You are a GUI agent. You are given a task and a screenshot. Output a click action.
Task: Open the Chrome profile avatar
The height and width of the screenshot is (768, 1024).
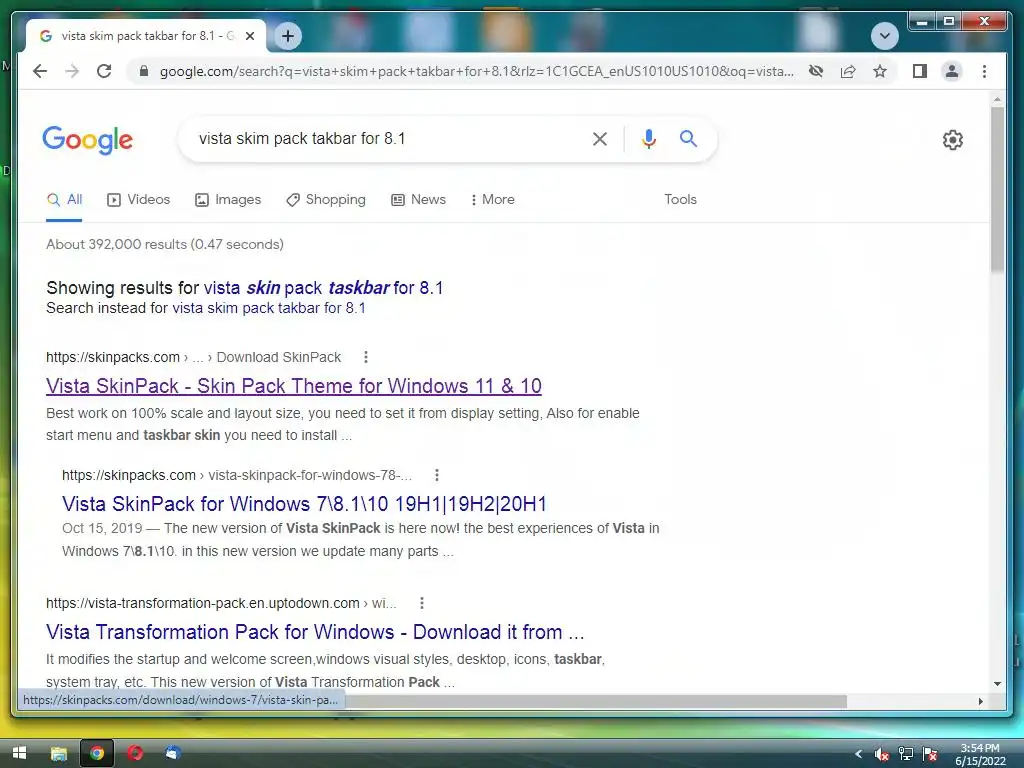click(x=952, y=71)
